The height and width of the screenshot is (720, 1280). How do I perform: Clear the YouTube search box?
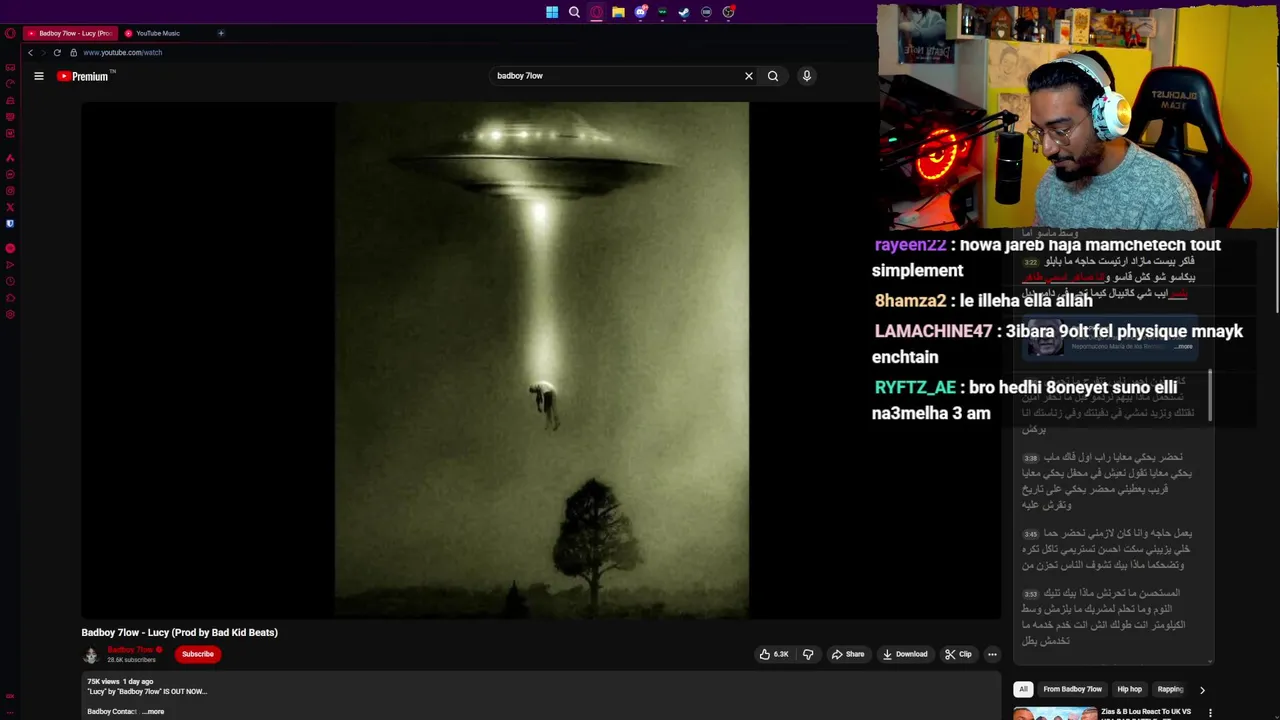tap(748, 76)
